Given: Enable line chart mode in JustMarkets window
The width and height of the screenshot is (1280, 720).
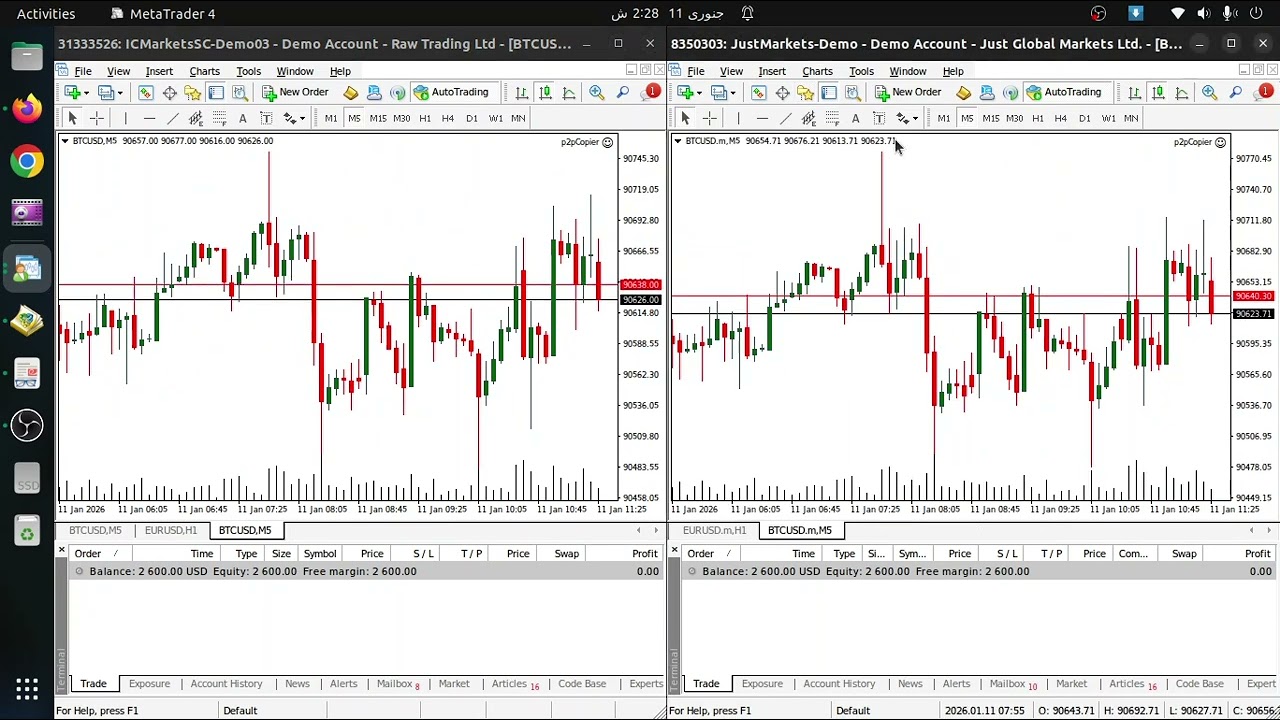Looking at the screenshot, I should coord(1182,92).
